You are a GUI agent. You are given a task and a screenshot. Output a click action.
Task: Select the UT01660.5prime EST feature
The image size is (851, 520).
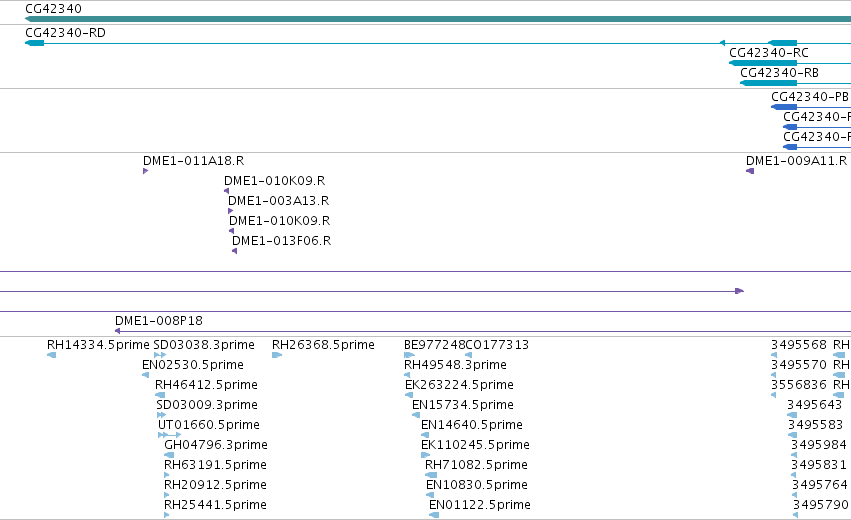click(169, 435)
